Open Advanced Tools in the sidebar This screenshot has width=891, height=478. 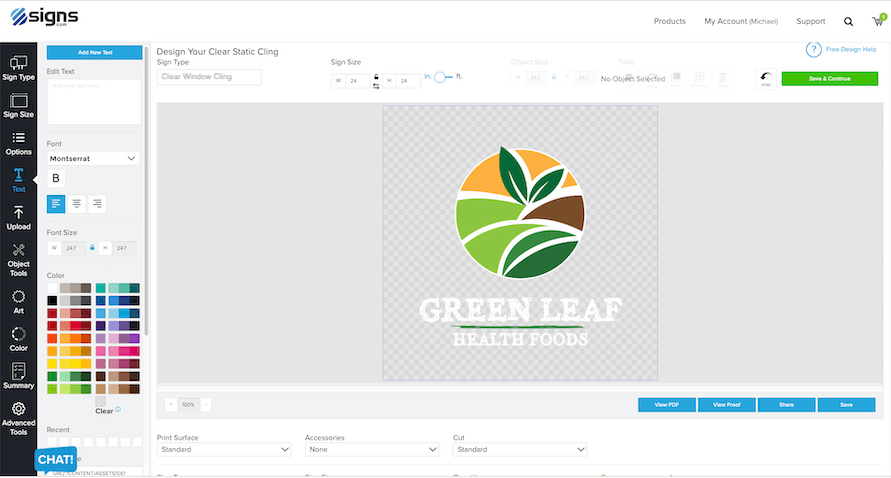pyautogui.click(x=18, y=419)
